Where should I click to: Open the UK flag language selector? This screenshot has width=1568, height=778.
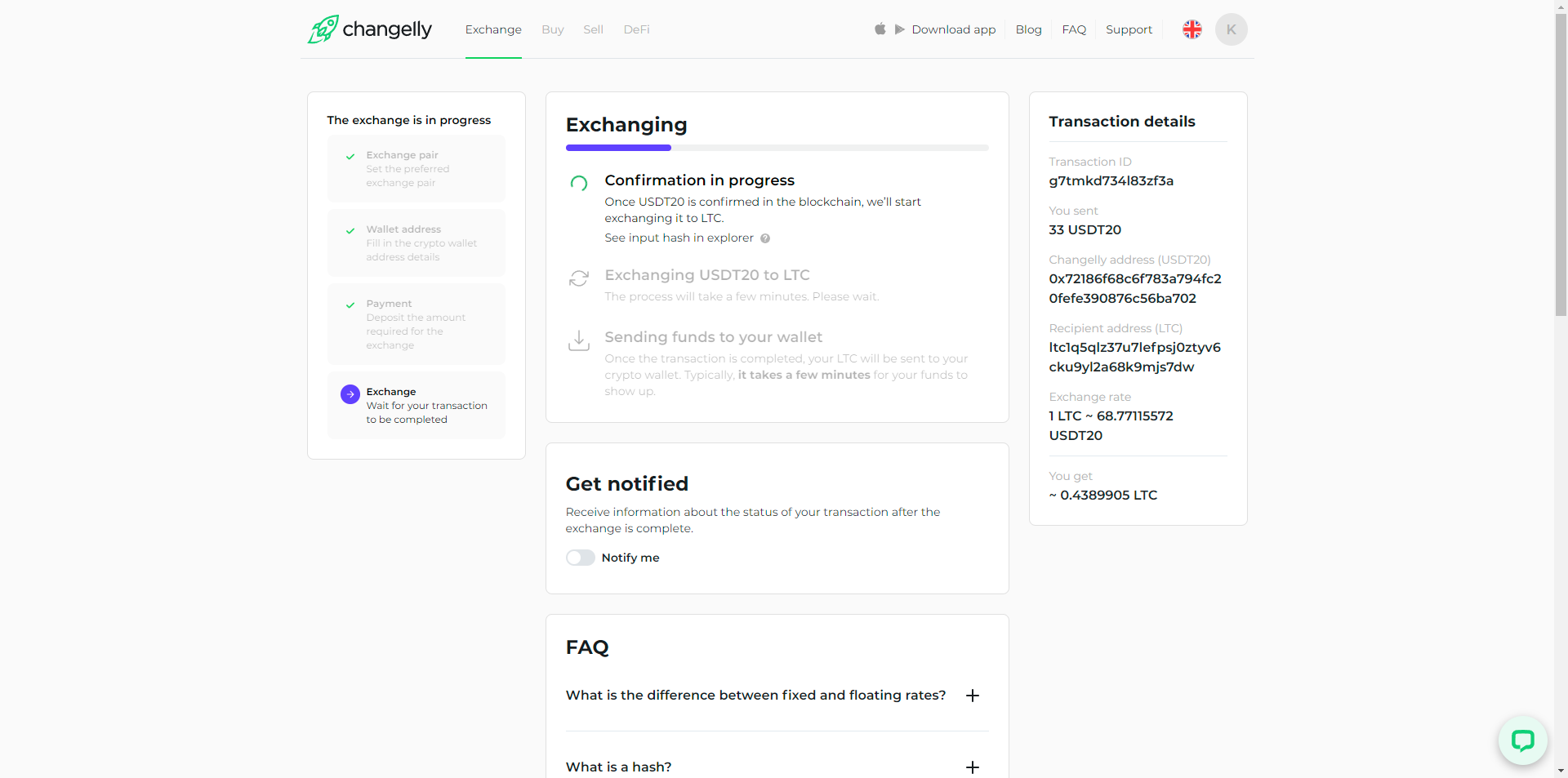click(x=1192, y=29)
